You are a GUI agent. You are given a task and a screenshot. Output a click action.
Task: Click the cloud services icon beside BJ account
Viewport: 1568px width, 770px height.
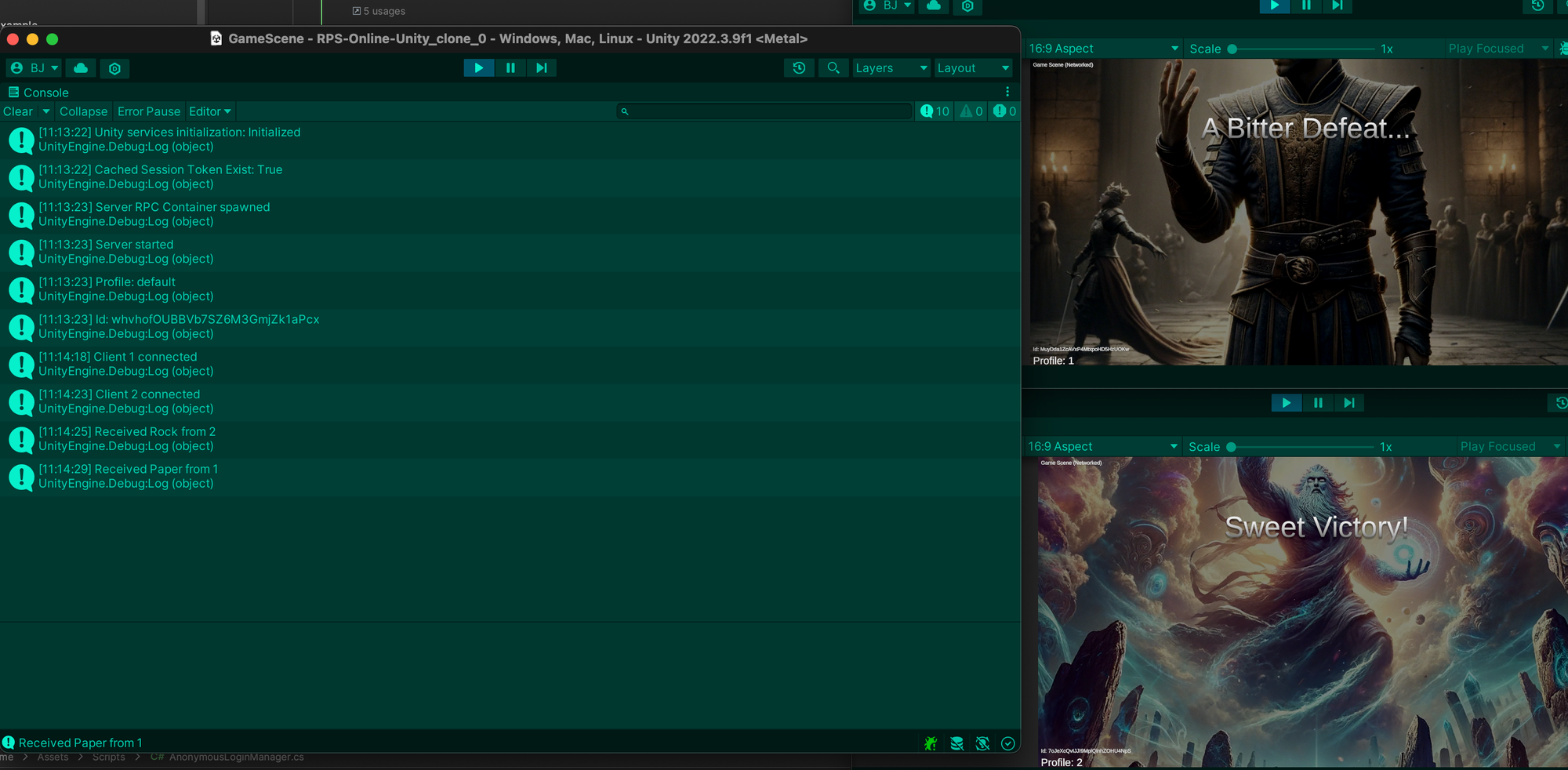pyautogui.click(x=81, y=68)
